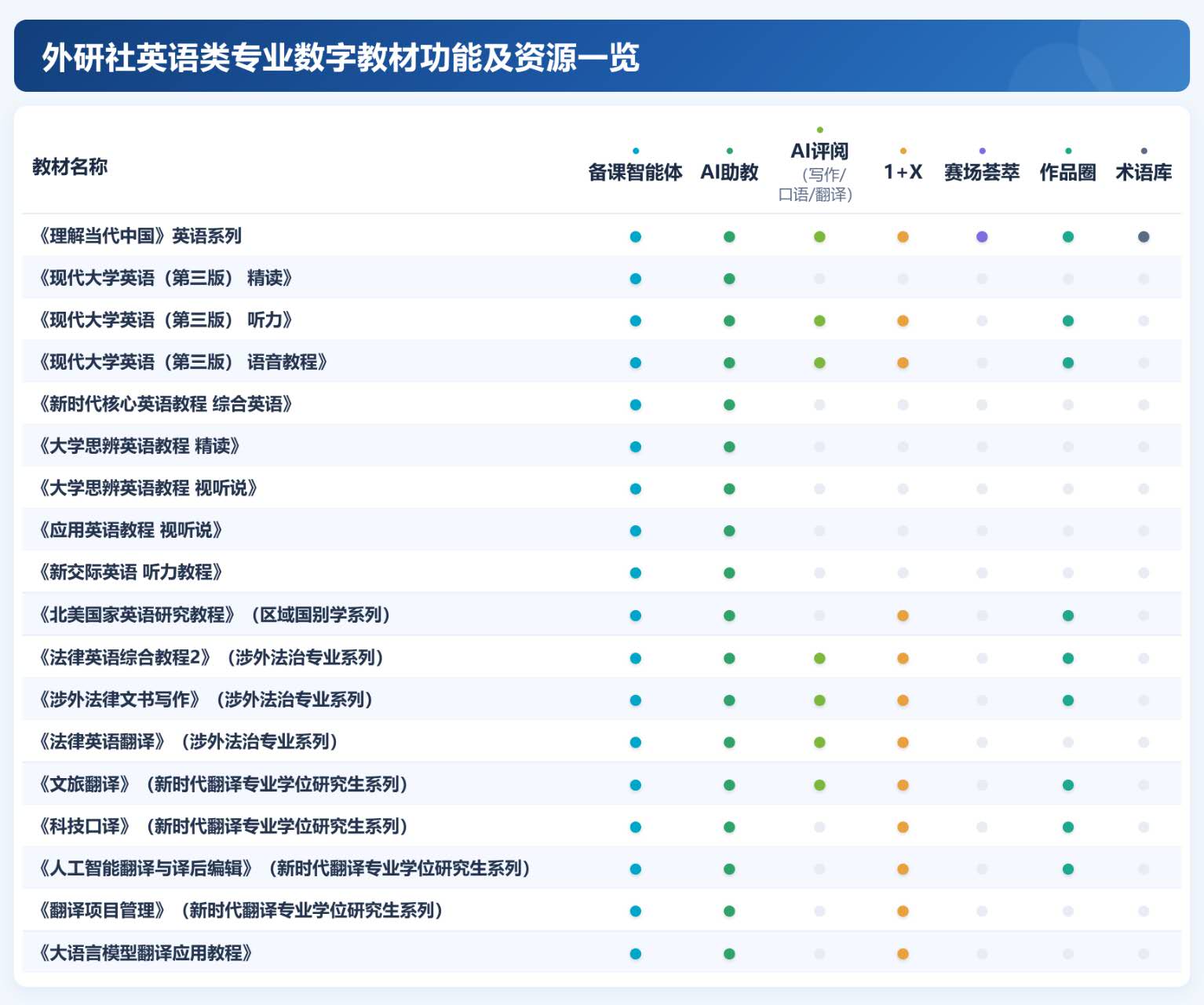Select row 《现代大学英语（第三版）听力》
Viewport: 1204px width, 1005px height.
pyautogui.click(x=601, y=320)
